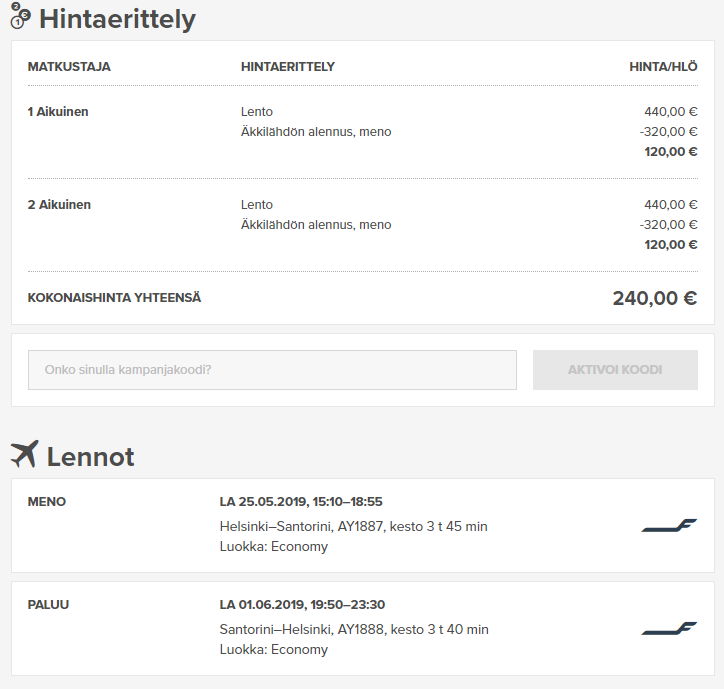Click Santorini–Helsinki AY1888 flight details

[x=354, y=629]
